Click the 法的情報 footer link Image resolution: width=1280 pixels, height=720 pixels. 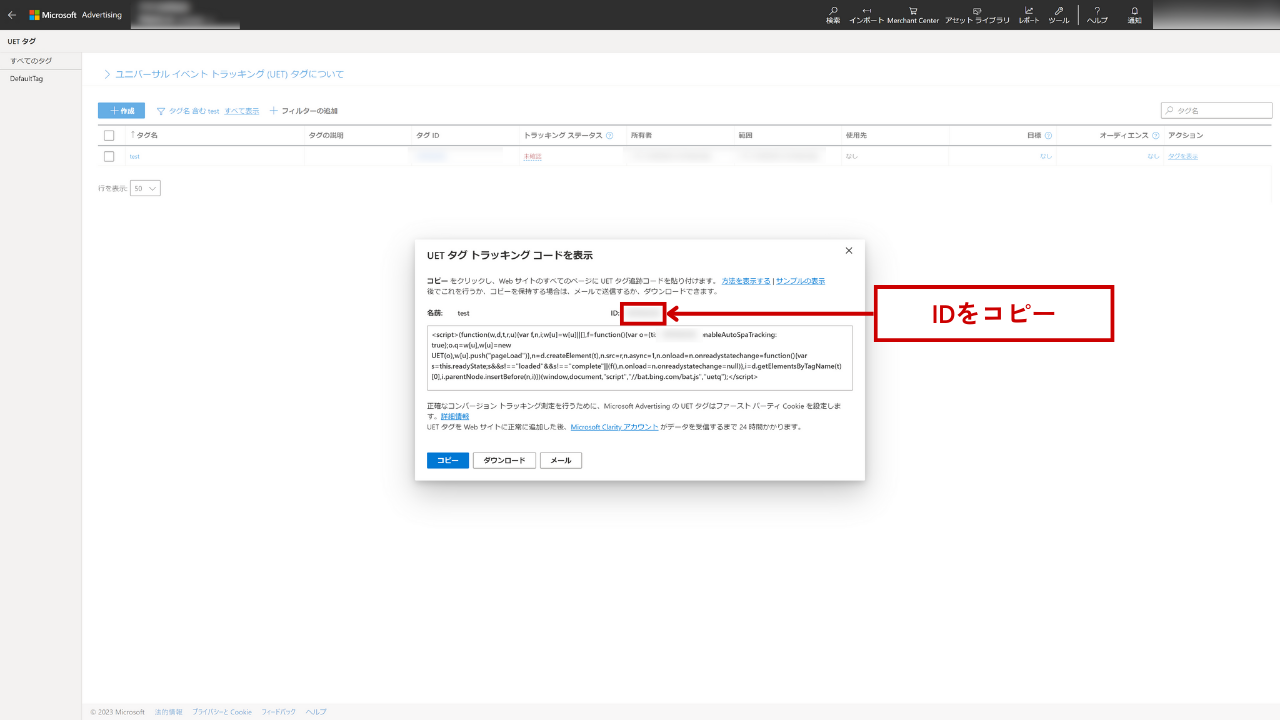(x=169, y=712)
